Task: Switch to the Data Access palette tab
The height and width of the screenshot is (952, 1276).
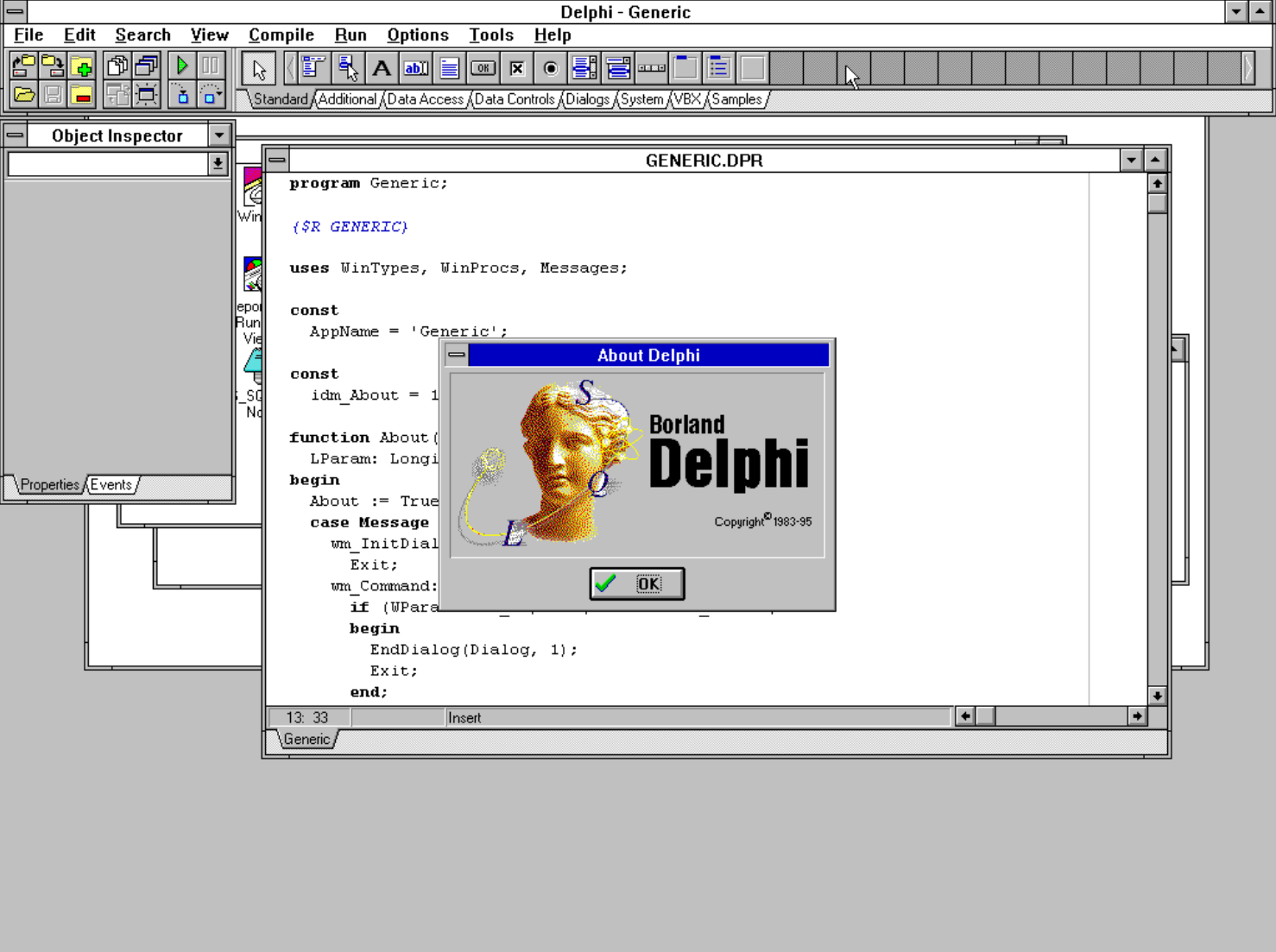Action: (x=425, y=99)
